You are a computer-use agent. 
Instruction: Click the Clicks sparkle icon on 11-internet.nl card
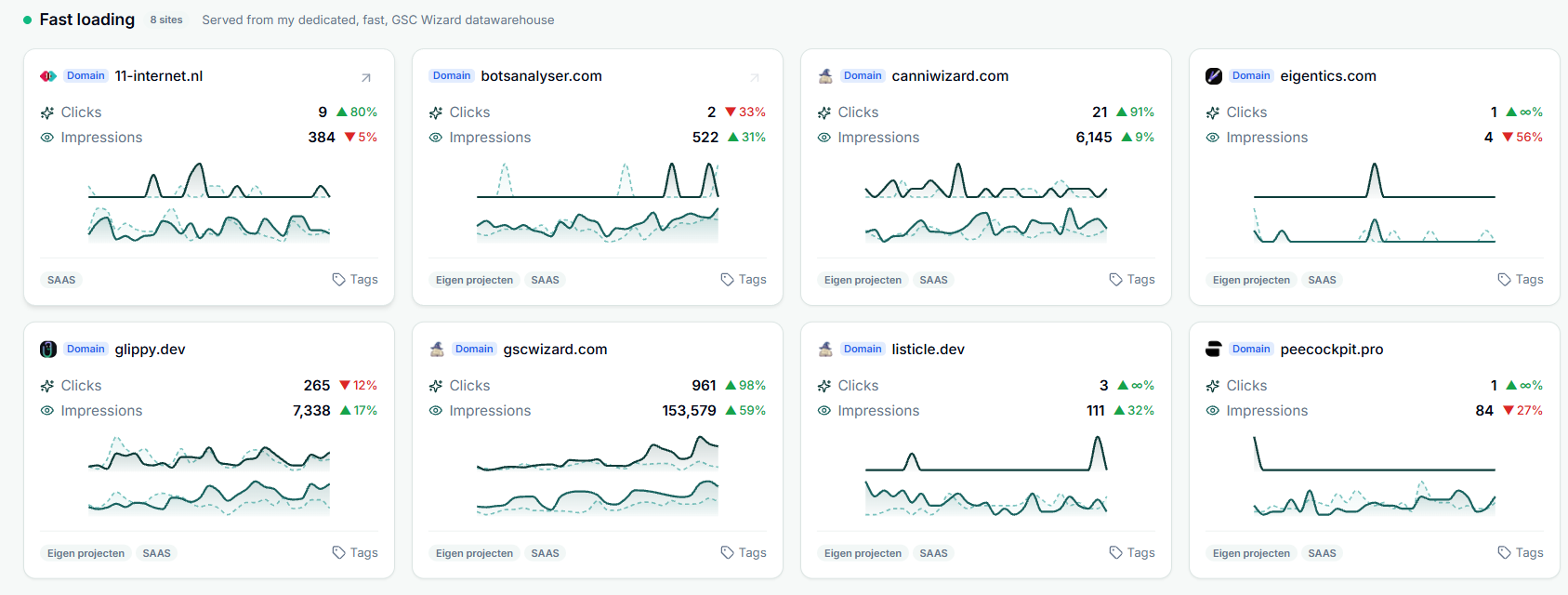[47, 112]
